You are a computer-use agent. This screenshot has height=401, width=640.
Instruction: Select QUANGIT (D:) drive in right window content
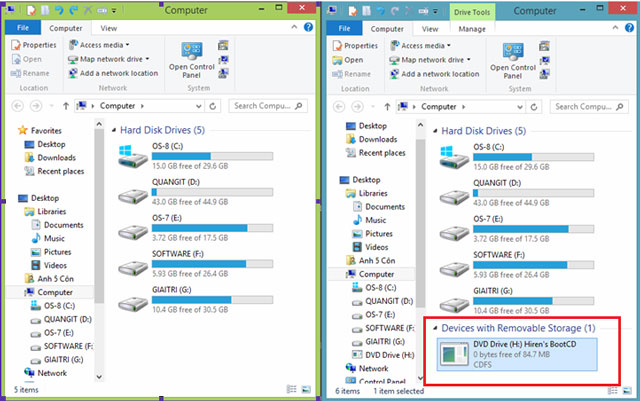point(517,193)
